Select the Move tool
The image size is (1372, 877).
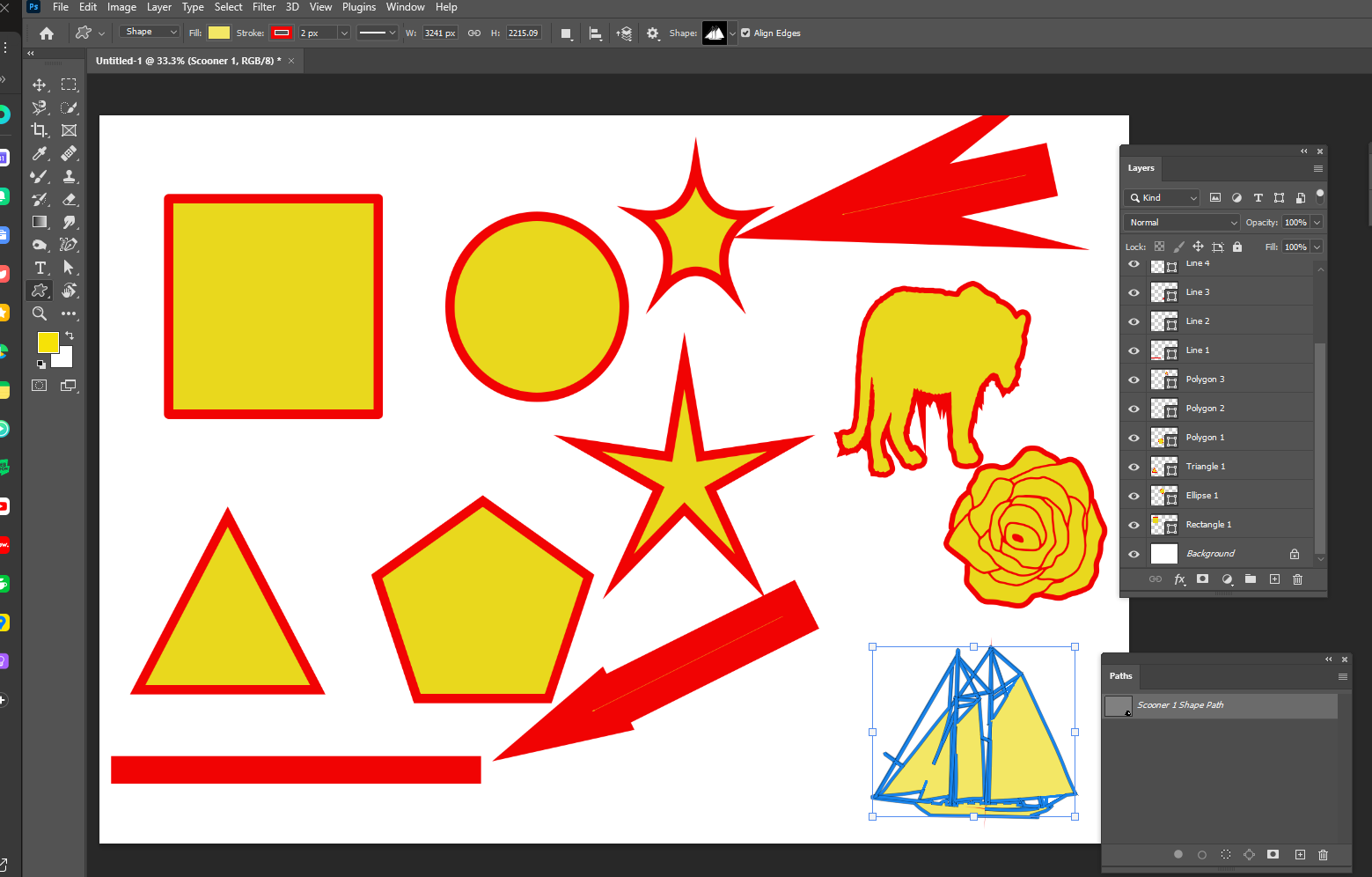tap(40, 85)
